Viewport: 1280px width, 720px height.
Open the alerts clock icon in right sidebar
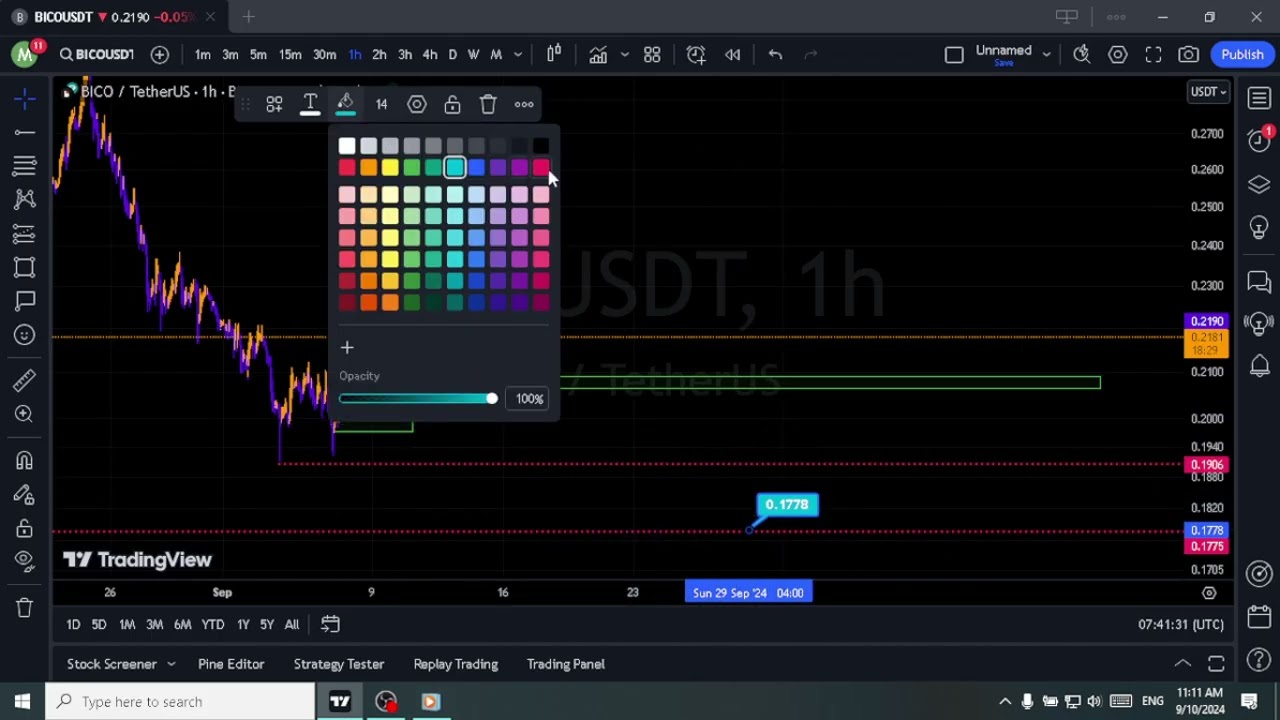click(x=1259, y=141)
